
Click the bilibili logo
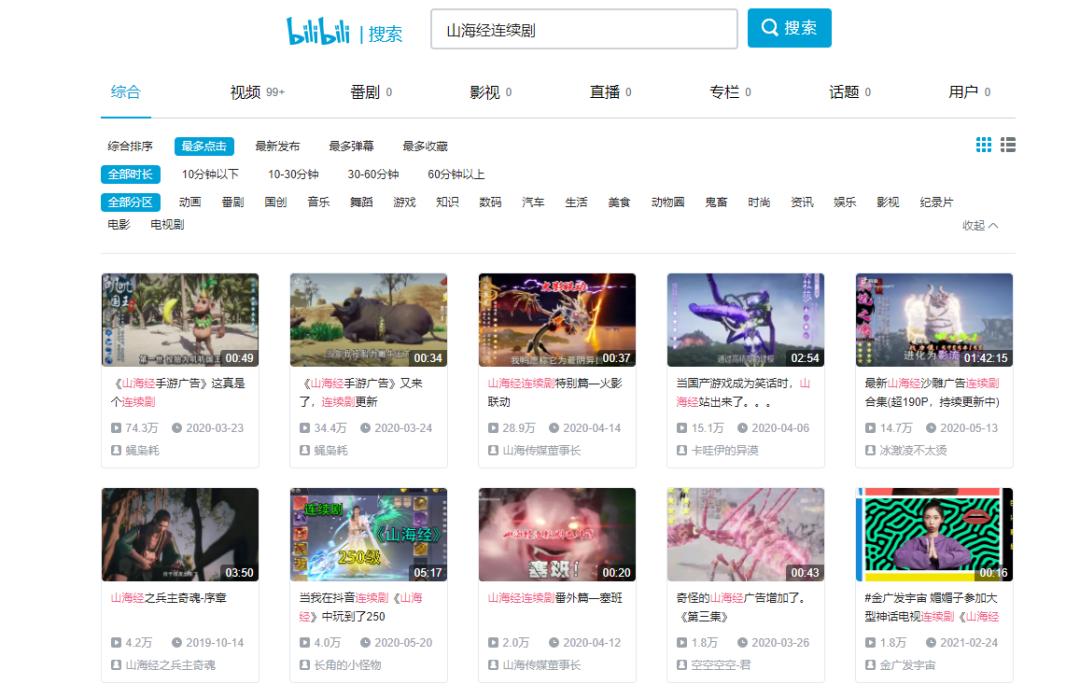pos(318,30)
